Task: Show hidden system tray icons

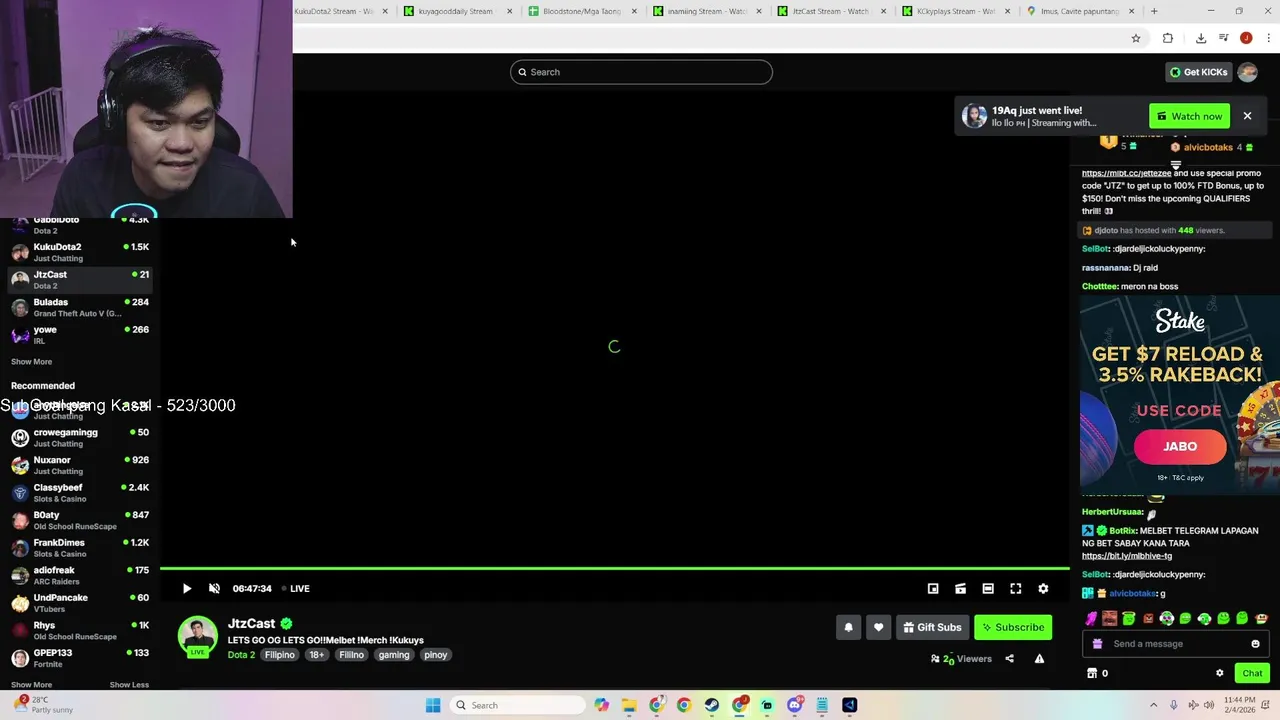Action: point(1153,705)
